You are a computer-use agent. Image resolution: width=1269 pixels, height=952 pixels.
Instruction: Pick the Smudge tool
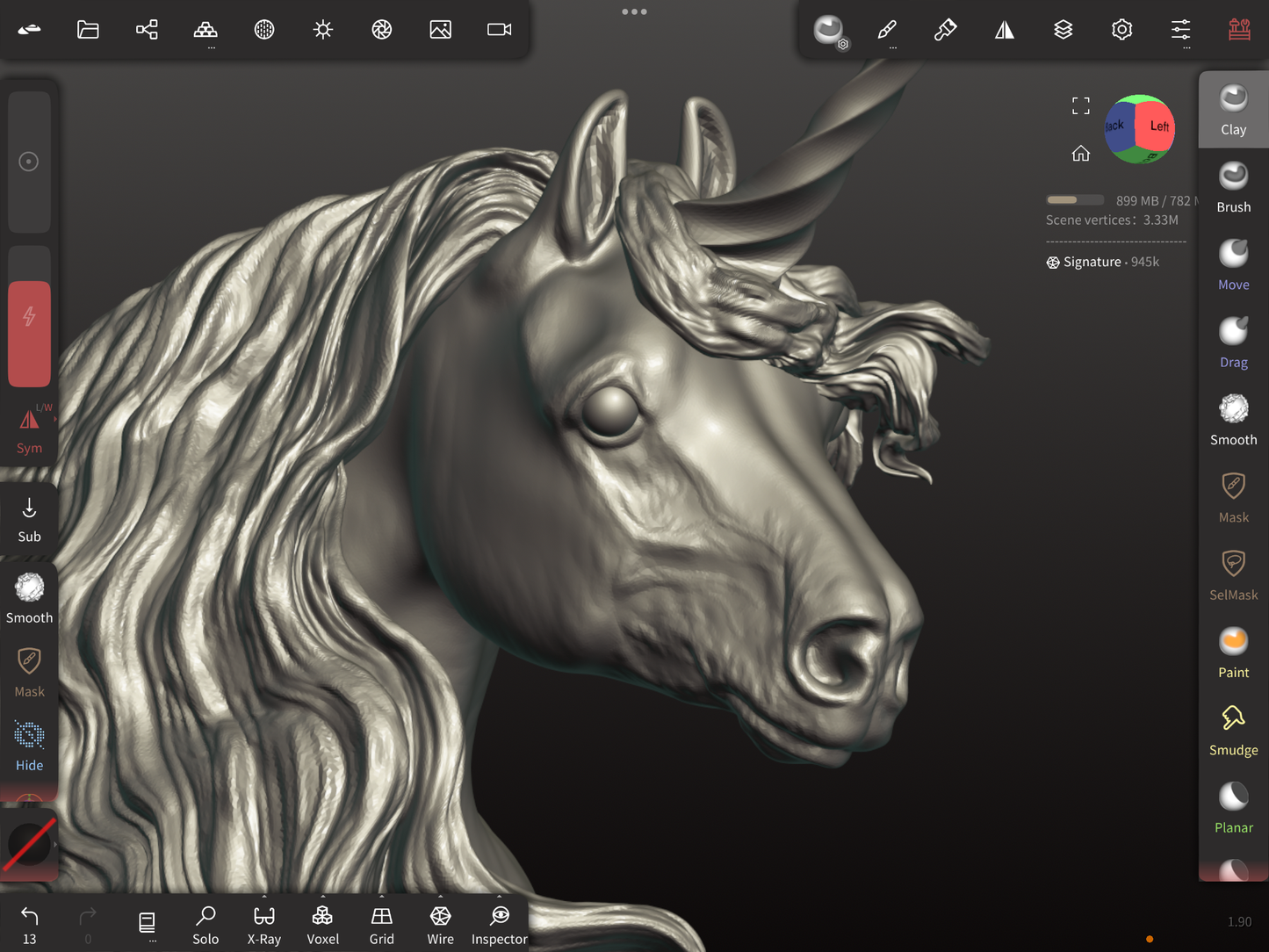1233,730
